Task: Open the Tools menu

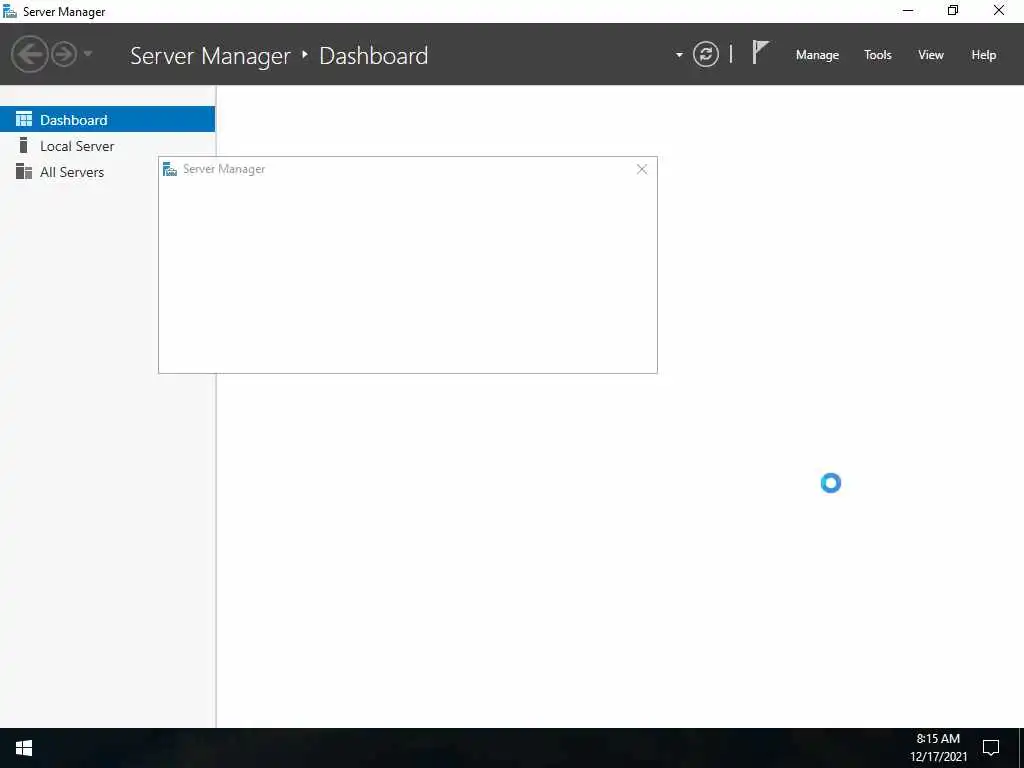Action: point(878,55)
